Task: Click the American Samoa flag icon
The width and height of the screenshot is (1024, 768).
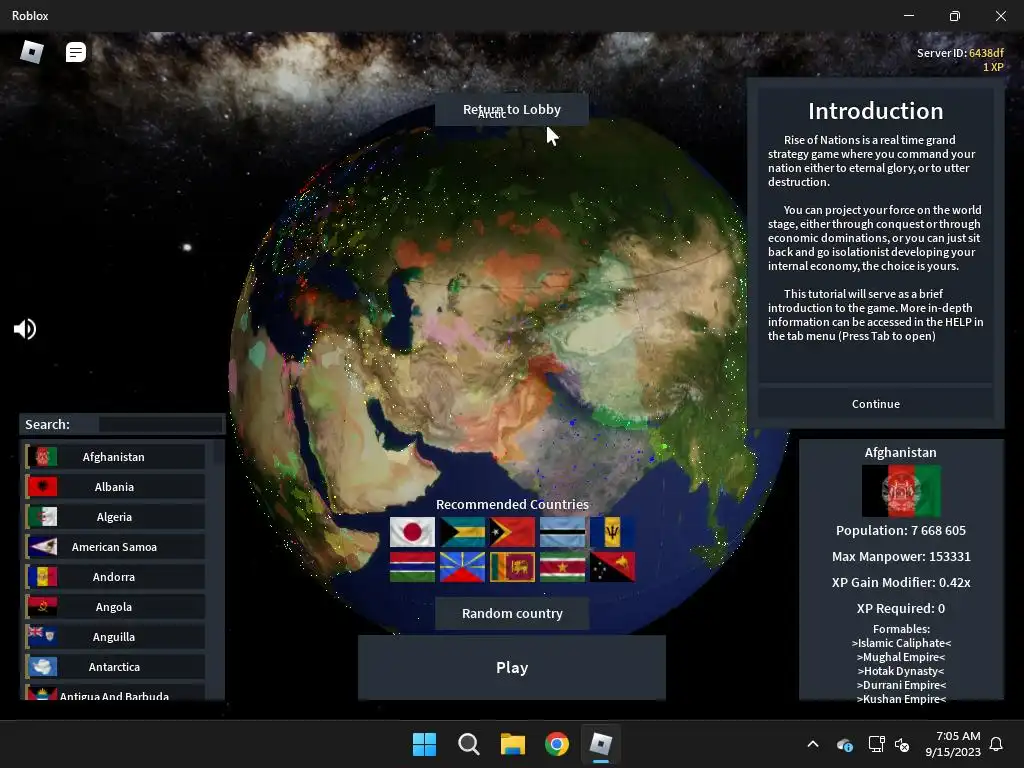Action: coord(42,547)
